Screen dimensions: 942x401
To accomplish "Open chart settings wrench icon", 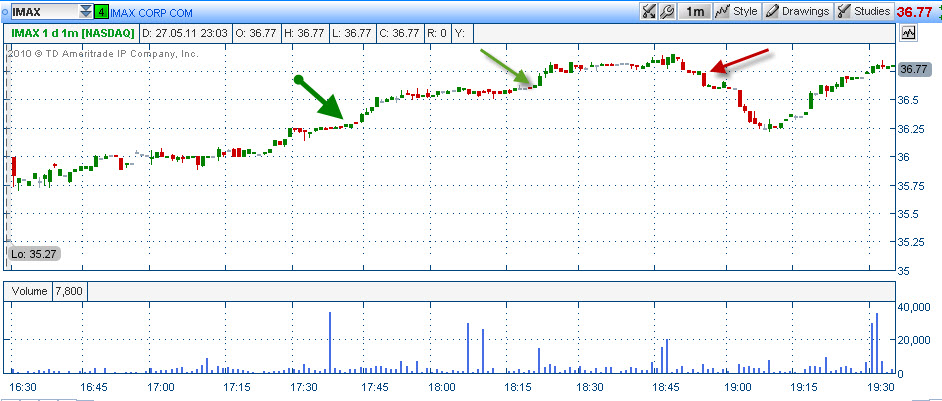I will pyautogui.click(x=666, y=11).
